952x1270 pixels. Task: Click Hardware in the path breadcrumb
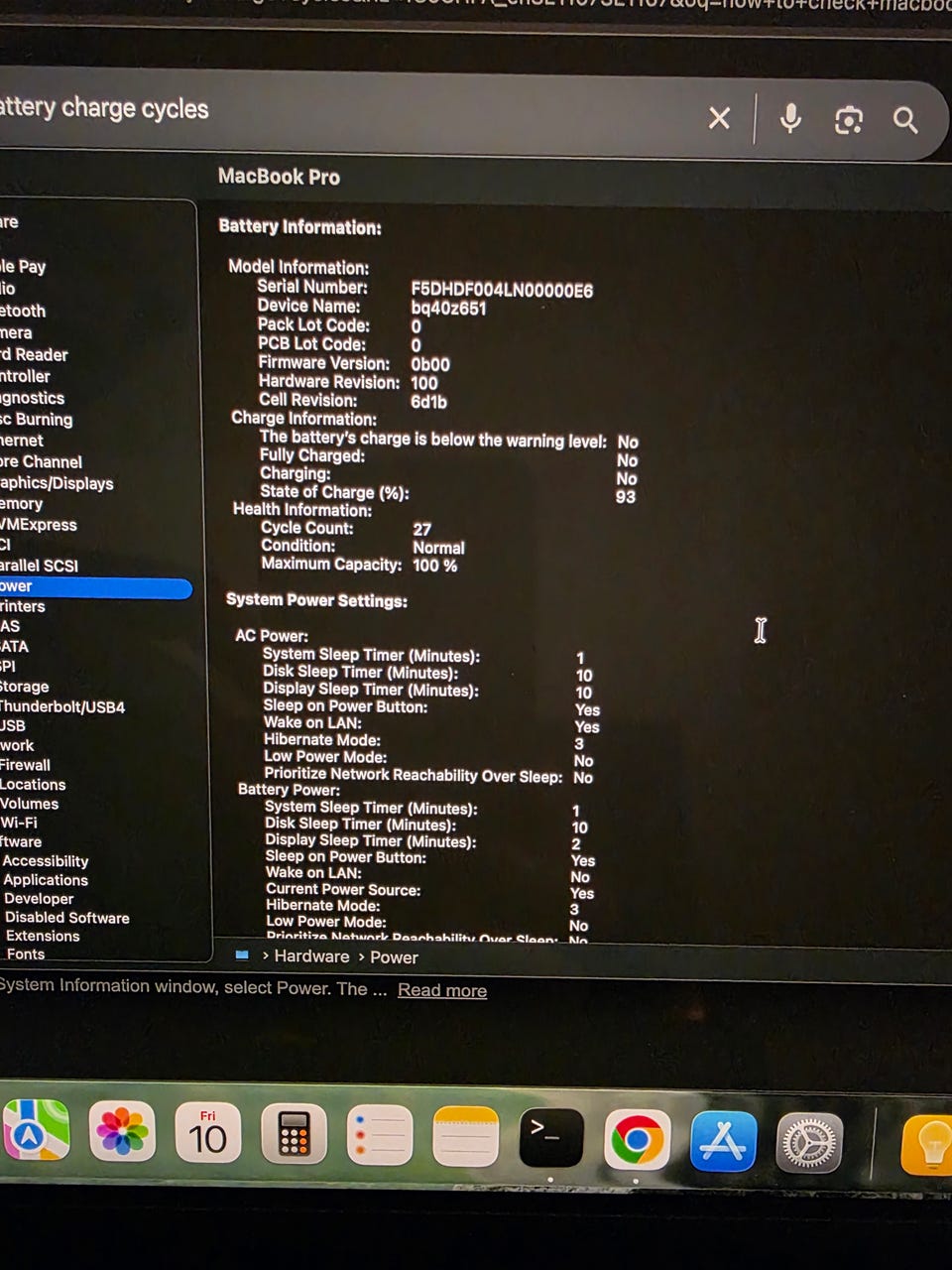pyautogui.click(x=311, y=956)
